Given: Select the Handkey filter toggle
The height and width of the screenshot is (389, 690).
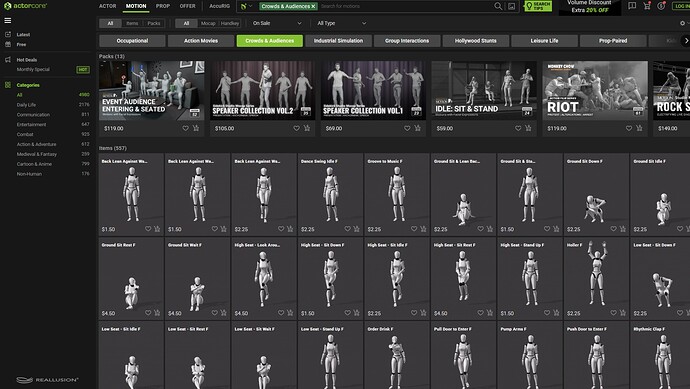Looking at the screenshot, I should point(230,23).
